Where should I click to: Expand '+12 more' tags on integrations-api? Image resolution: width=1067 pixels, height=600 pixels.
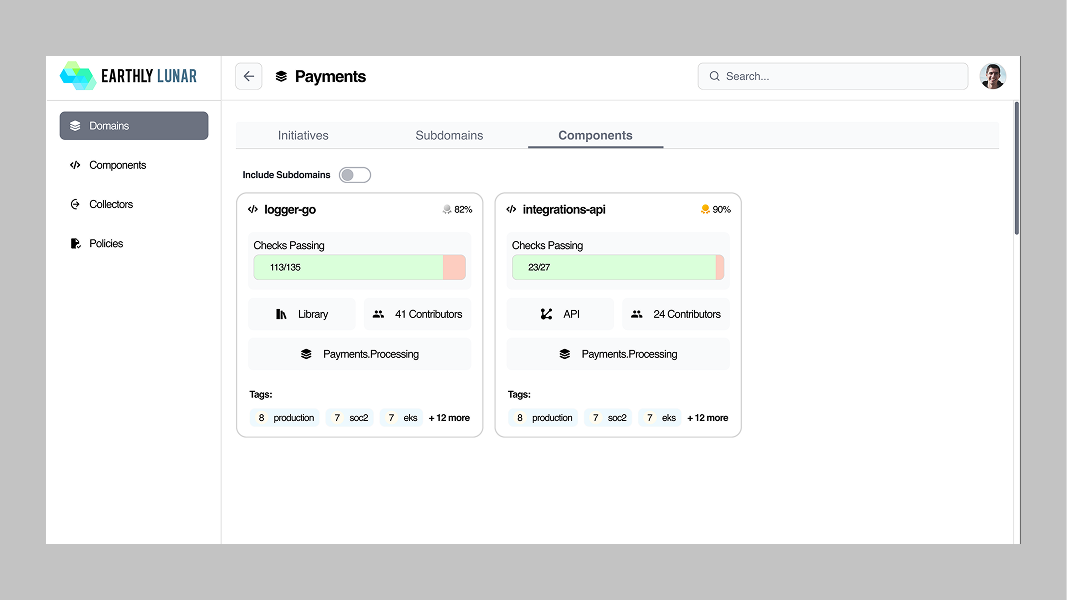coord(708,418)
